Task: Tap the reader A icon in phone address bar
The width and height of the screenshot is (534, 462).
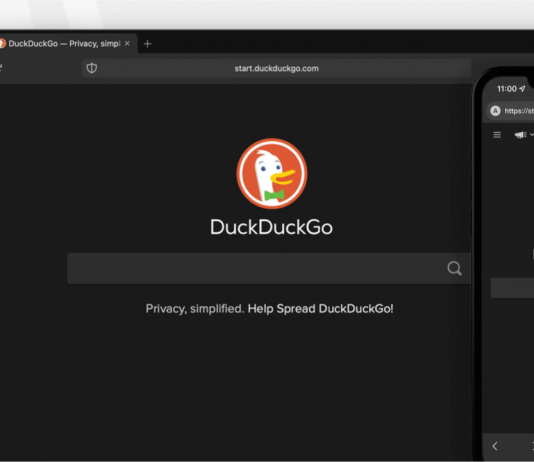Action: click(495, 111)
